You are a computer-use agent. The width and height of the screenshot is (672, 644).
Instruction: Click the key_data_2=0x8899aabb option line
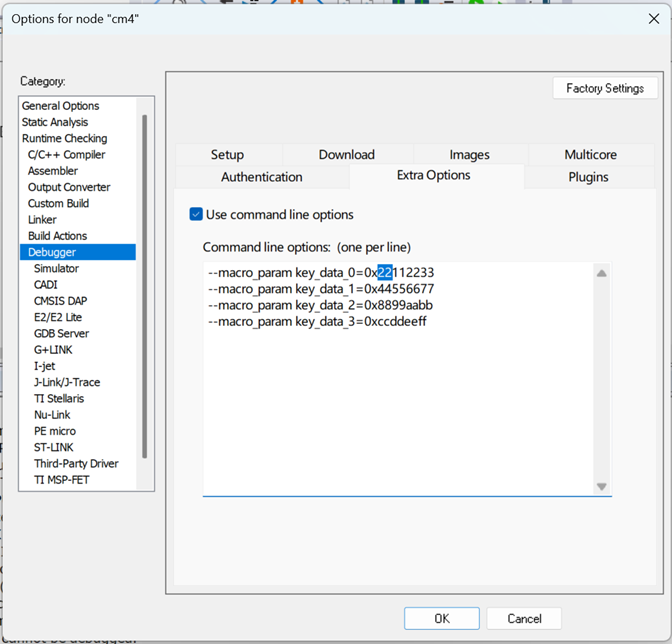320,305
